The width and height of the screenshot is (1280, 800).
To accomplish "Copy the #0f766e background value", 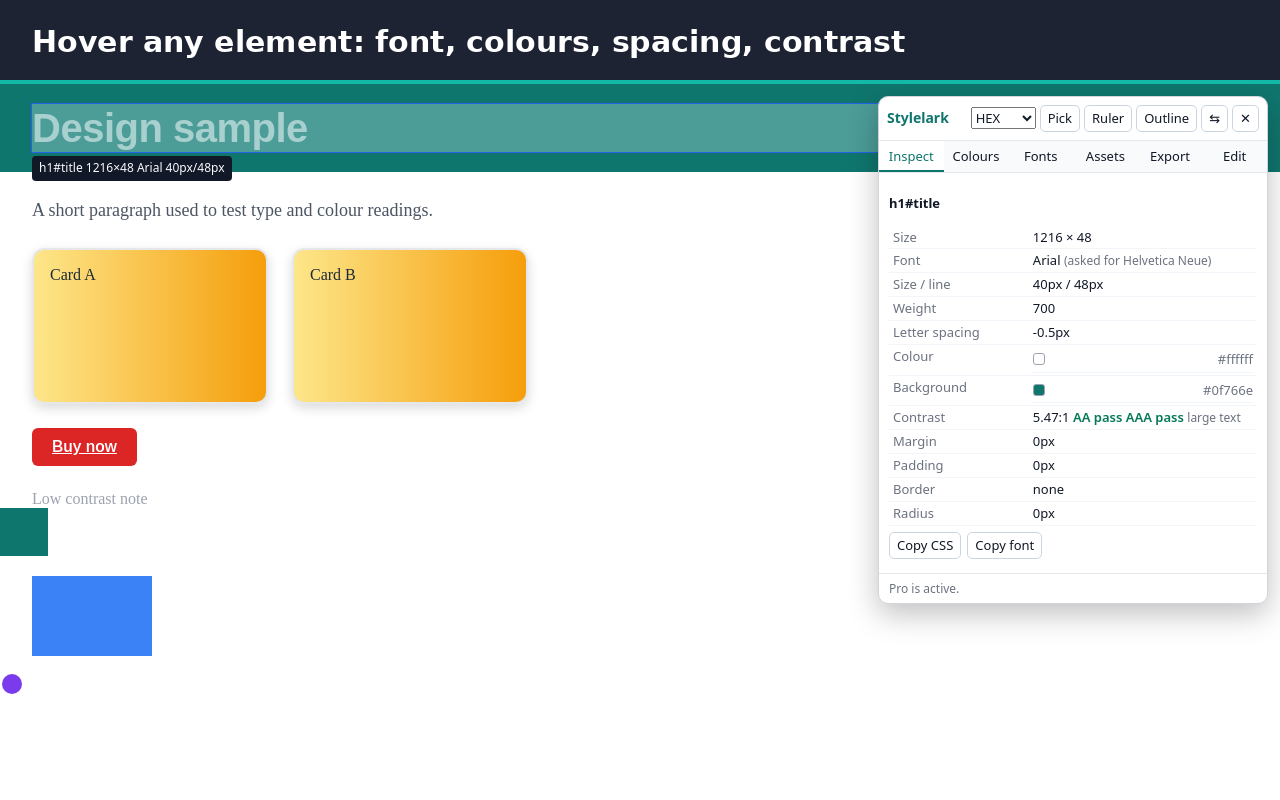I will tap(1228, 390).
